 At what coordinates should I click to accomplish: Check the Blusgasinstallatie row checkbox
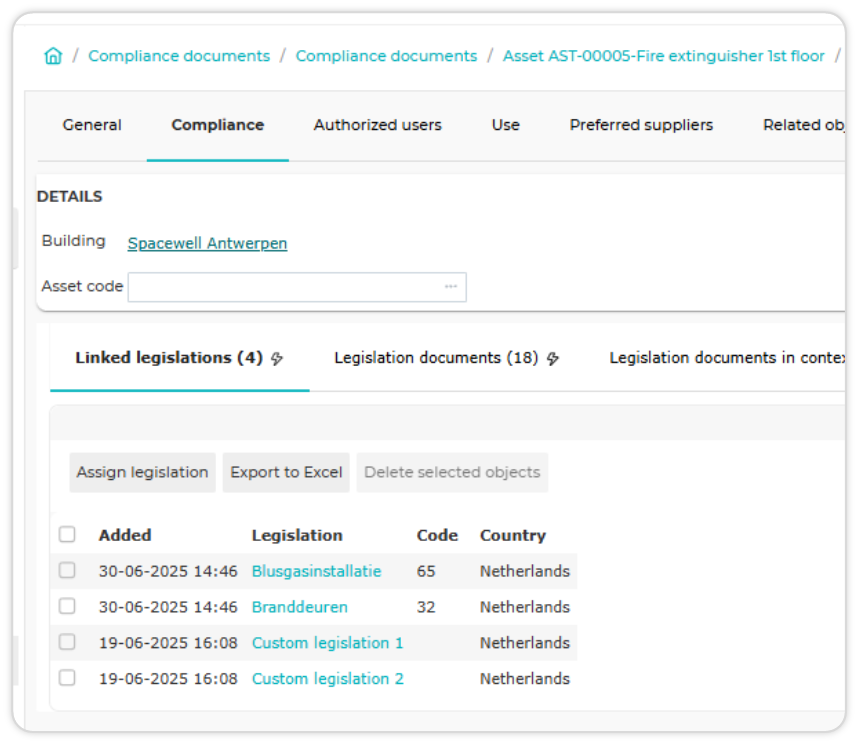pos(67,571)
